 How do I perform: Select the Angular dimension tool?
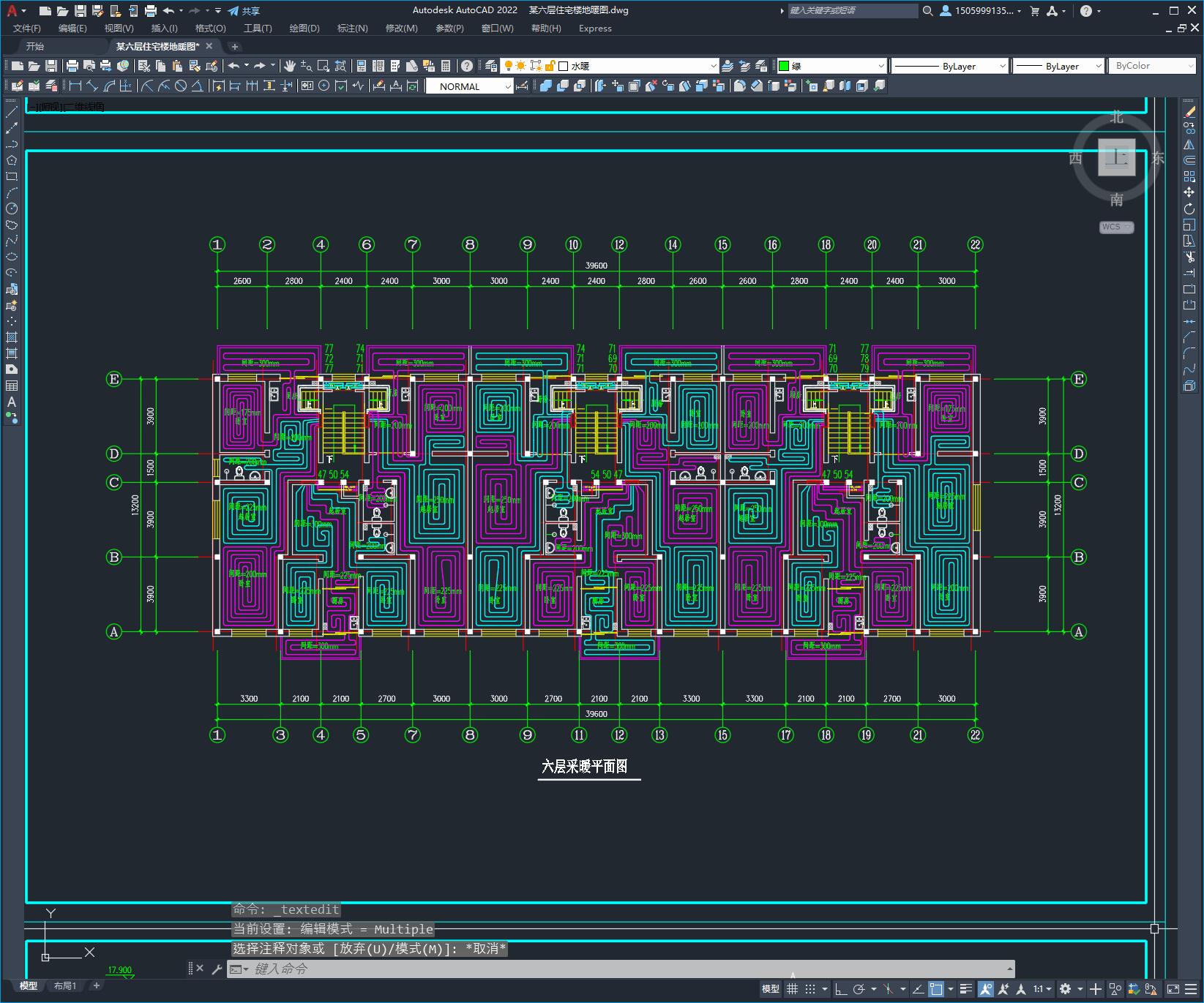pos(197,86)
